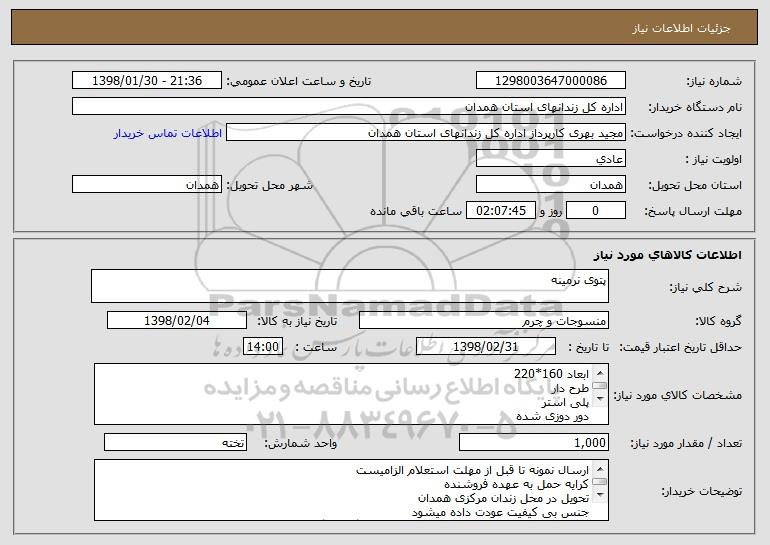Click the text طرح دار

pos(570,388)
